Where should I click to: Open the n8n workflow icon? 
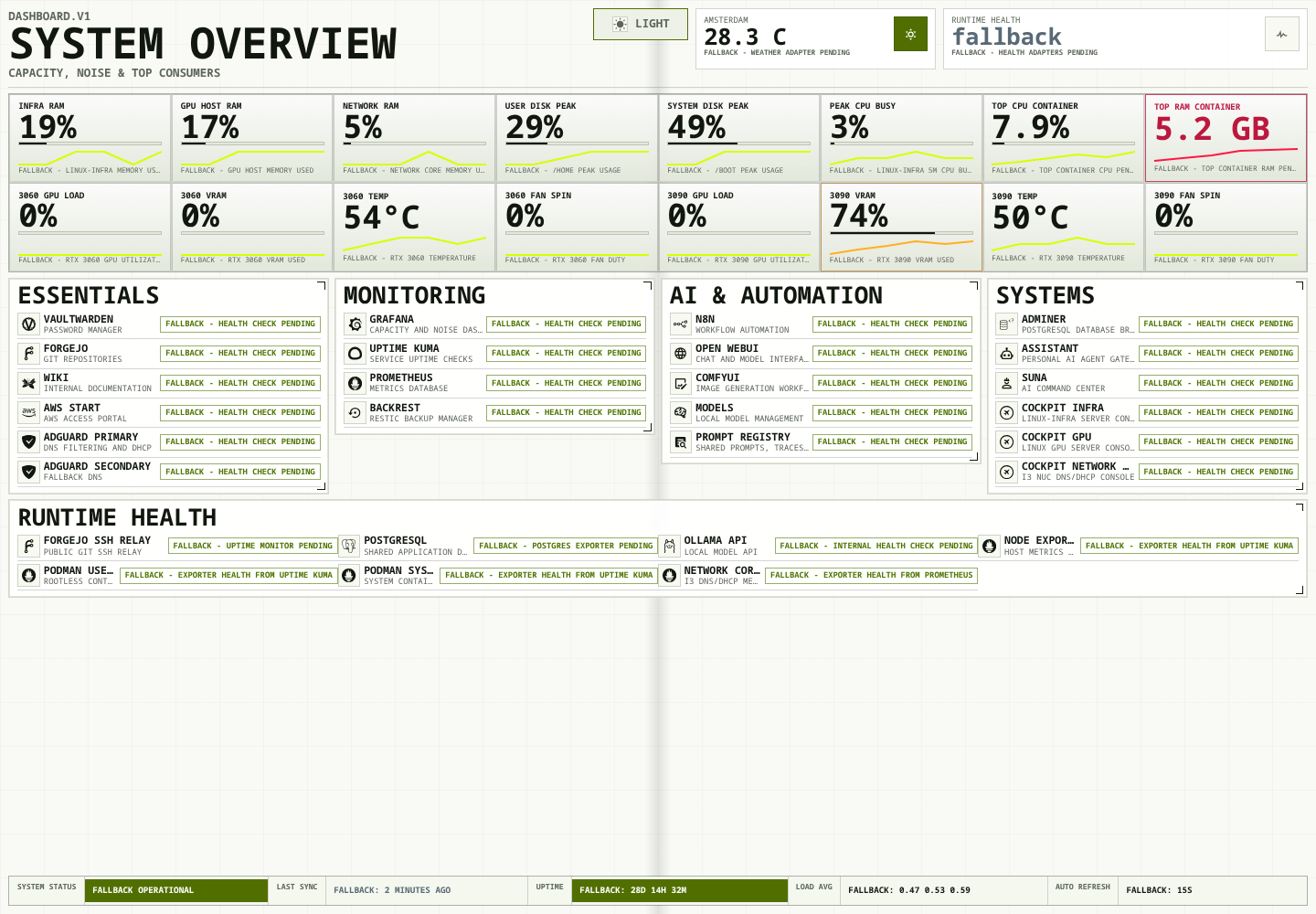pyautogui.click(x=680, y=324)
